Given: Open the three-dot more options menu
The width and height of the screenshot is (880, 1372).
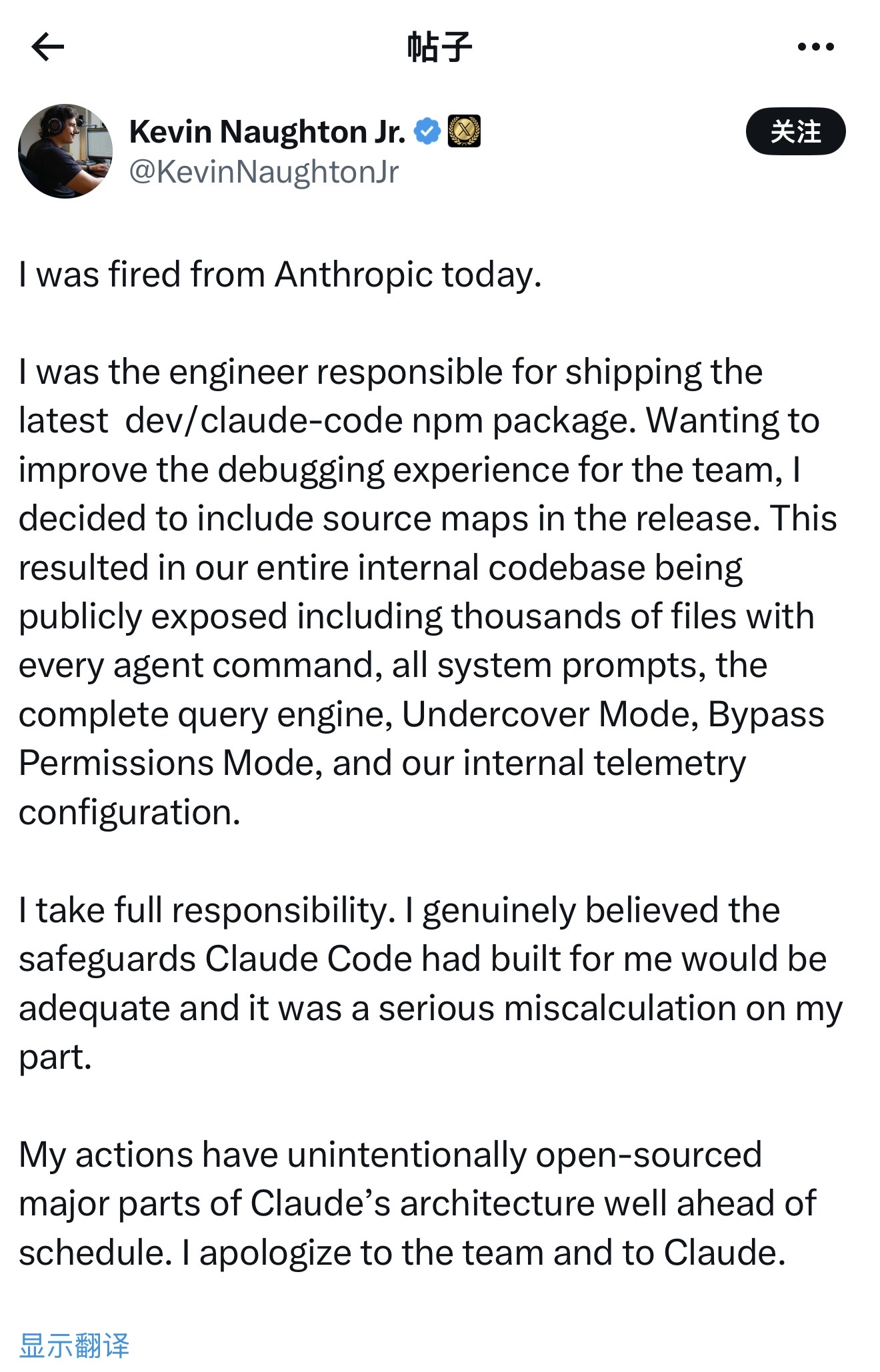Looking at the screenshot, I should click(x=815, y=47).
